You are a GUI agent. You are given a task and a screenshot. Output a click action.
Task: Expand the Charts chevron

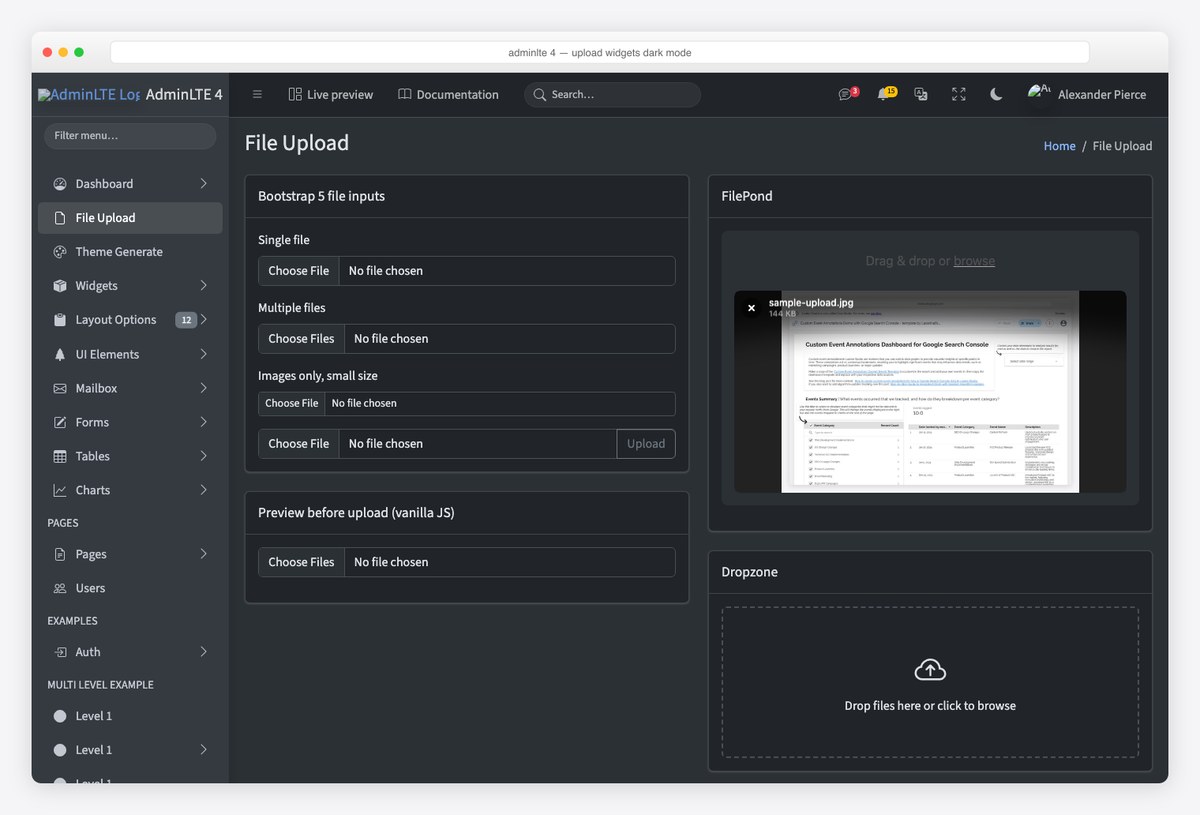[x=203, y=489]
